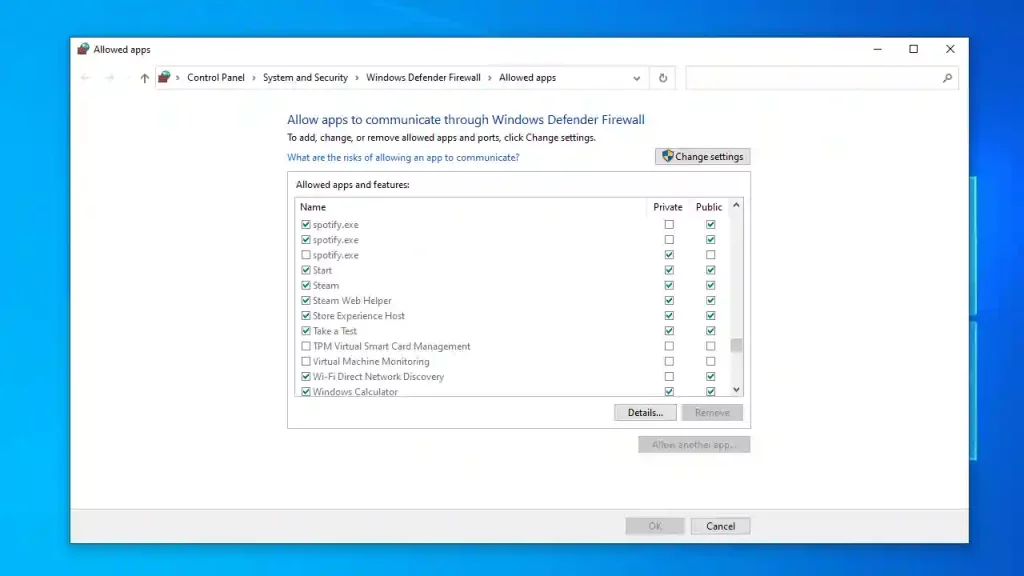Click the scroll-up arrow of the apps list

[x=736, y=205]
